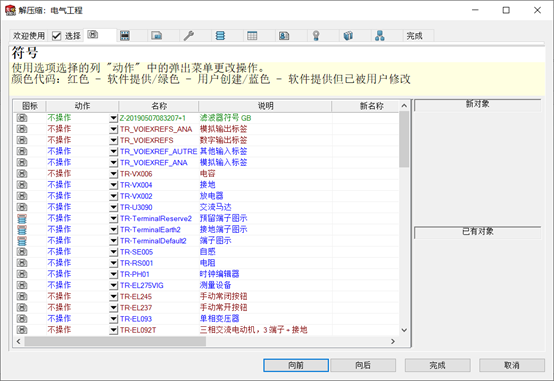Click the 新对象 panel header

(477, 104)
